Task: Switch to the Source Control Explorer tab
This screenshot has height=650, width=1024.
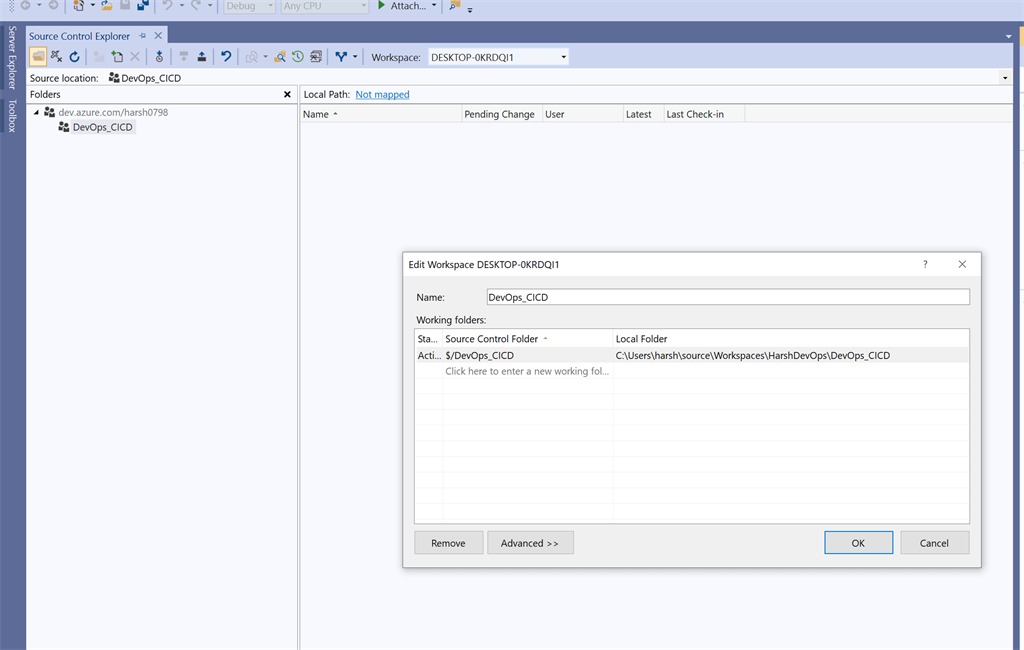Action: (78, 35)
